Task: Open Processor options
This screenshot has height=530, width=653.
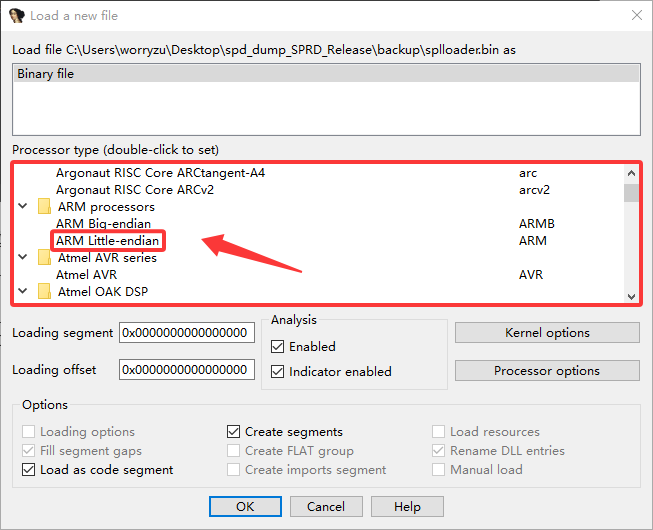Action: pos(547,371)
